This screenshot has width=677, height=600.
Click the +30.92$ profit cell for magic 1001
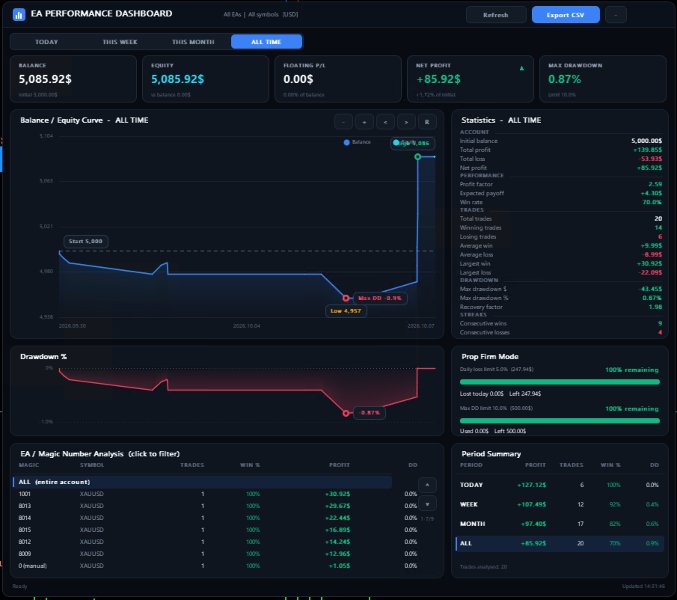338,494
